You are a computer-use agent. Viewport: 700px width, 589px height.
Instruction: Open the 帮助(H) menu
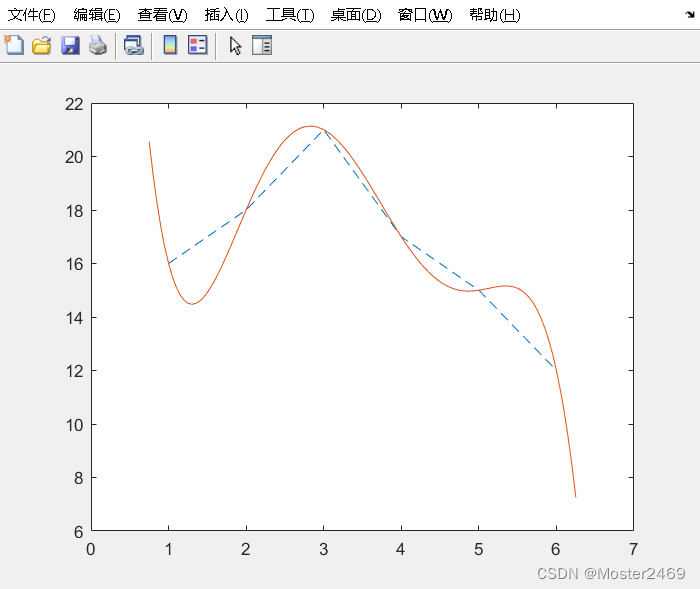(x=495, y=15)
